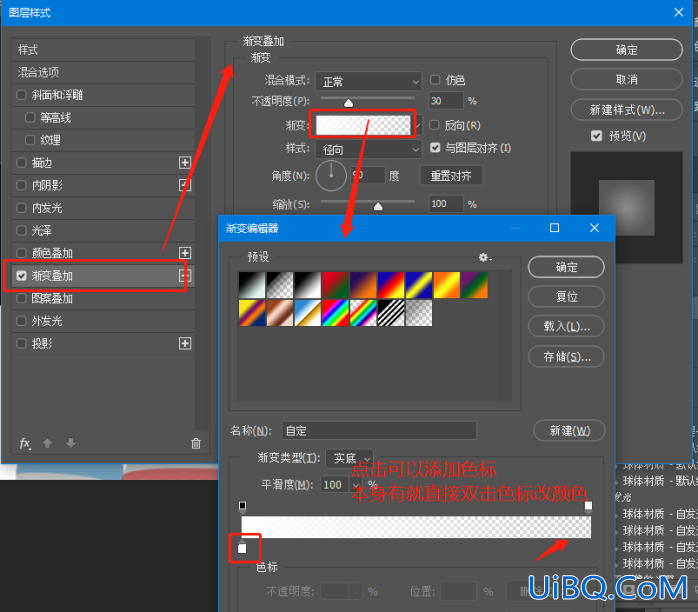Uncheck Gradient Overlay (渐变叠加) checkbox
The width and height of the screenshot is (698, 612).
(21, 276)
